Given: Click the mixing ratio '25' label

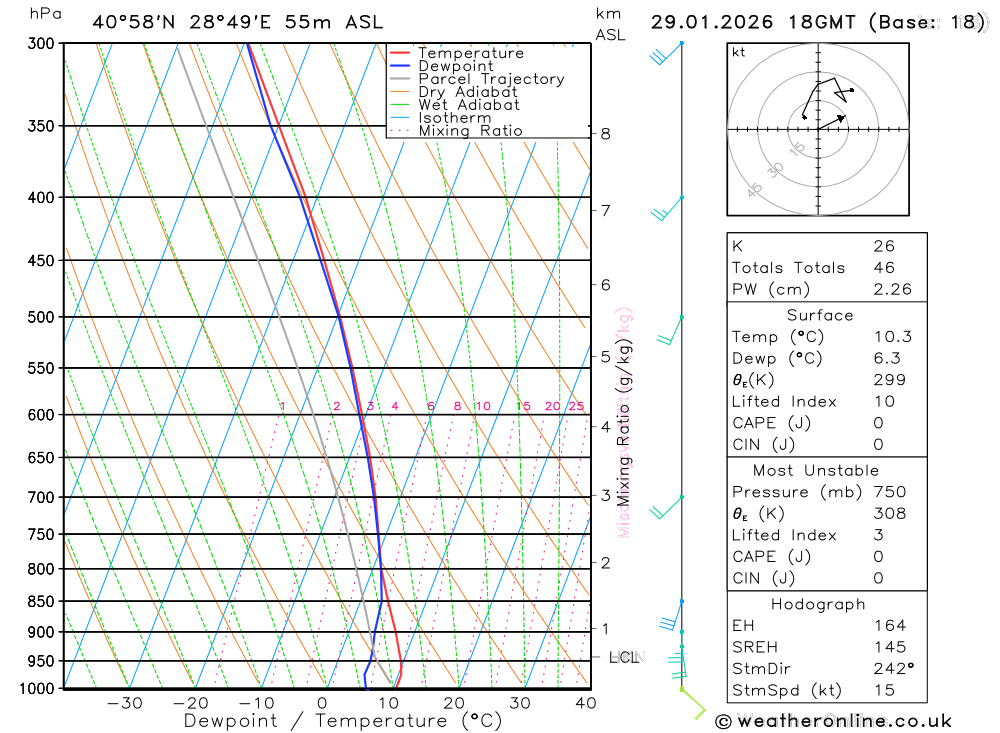Looking at the screenshot, I should (576, 406).
